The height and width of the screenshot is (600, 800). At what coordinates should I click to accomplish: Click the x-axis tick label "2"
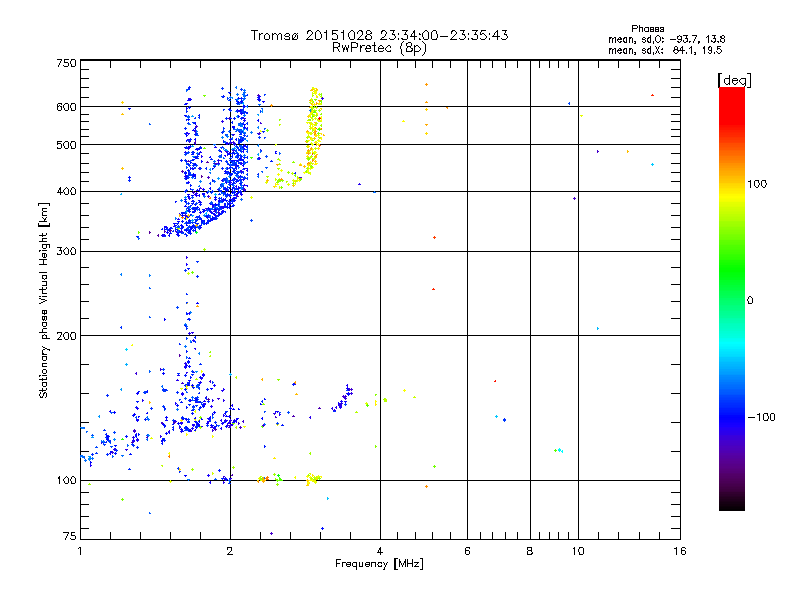230,551
